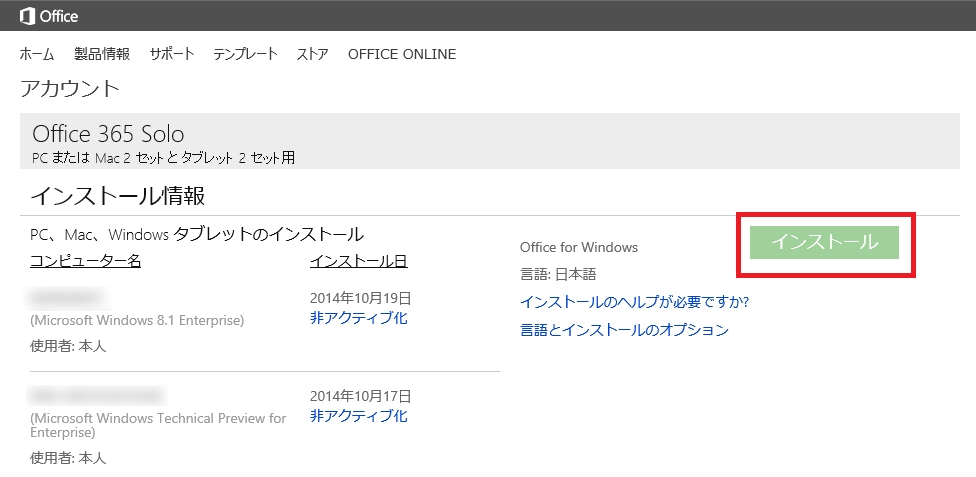Screen dimensions: 976x477
Task: Open the ホーム menu item
Action: (x=37, y=54)
